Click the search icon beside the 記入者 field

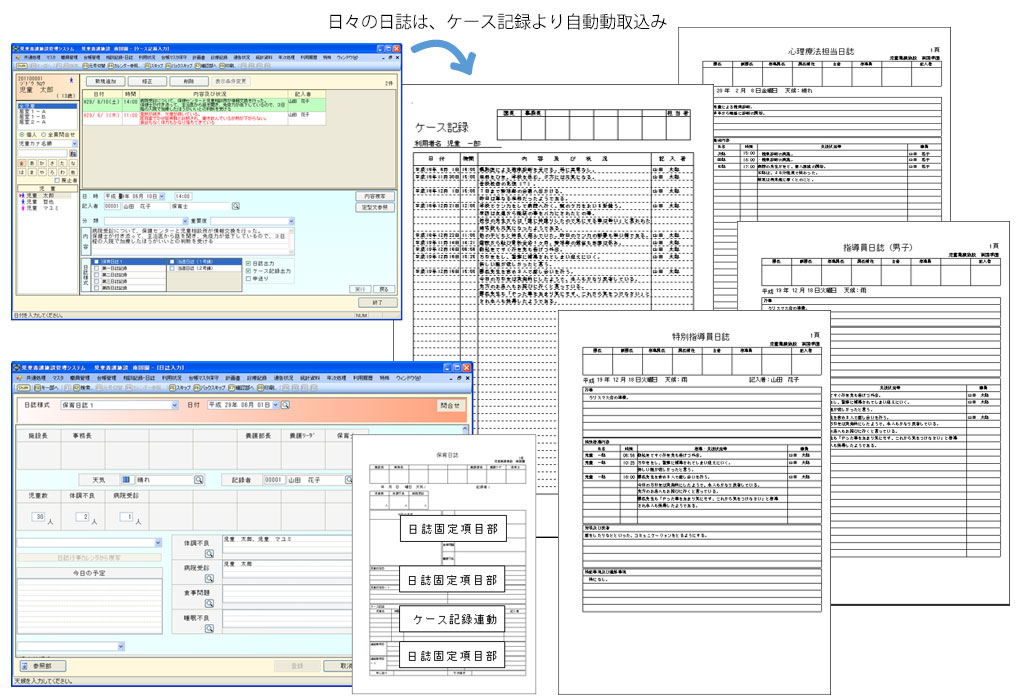coord(236,206)
